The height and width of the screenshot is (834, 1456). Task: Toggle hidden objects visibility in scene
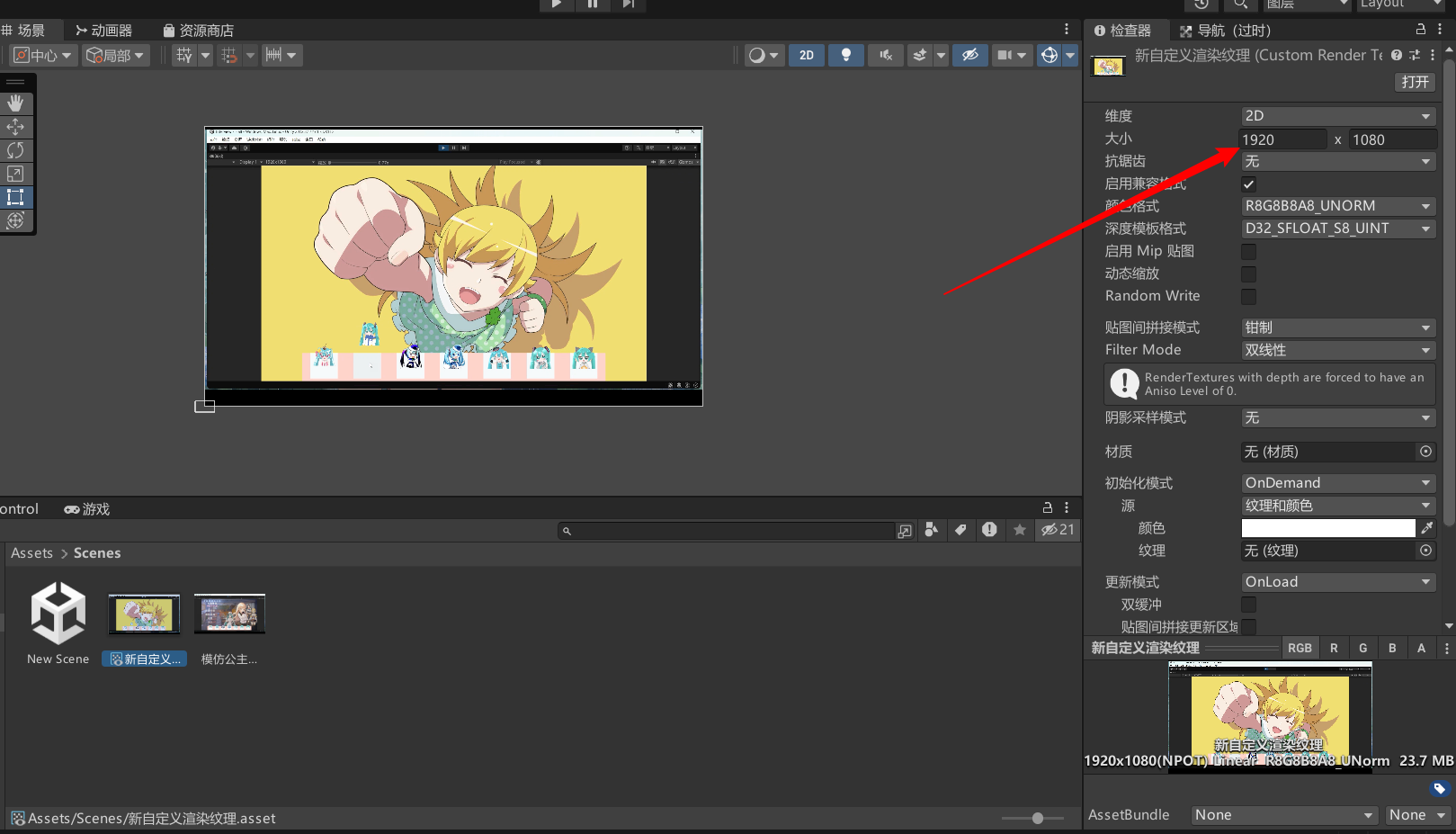point(970,55)
